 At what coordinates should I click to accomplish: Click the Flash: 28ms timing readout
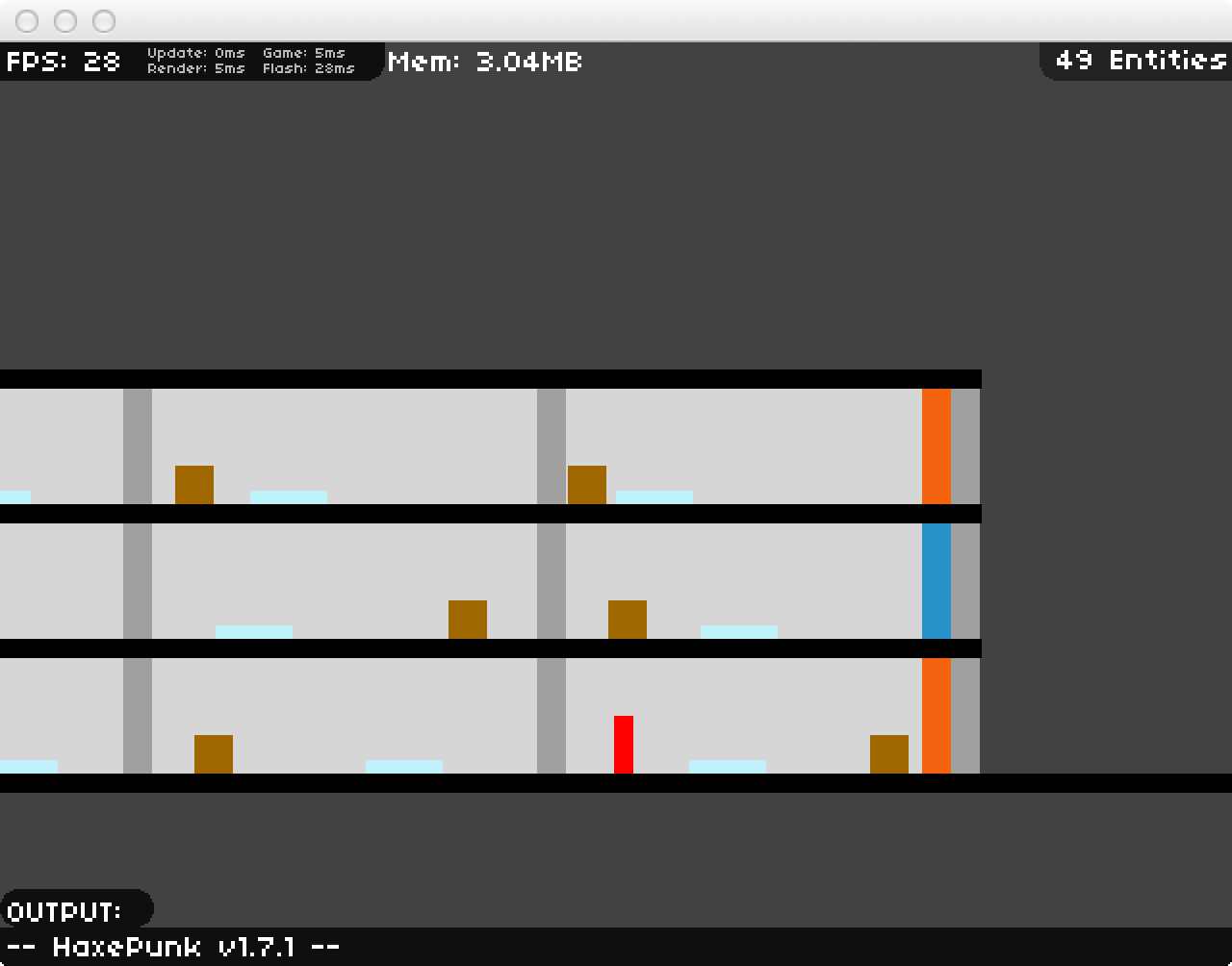pos(309,68)
